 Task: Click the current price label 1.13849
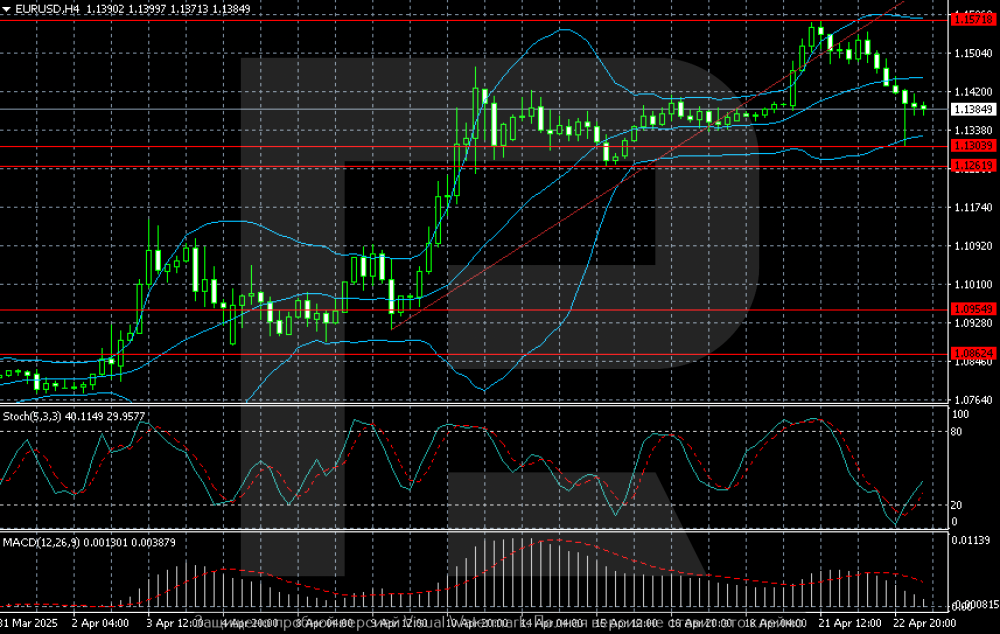pyautogui.click(x=972, y=109)
